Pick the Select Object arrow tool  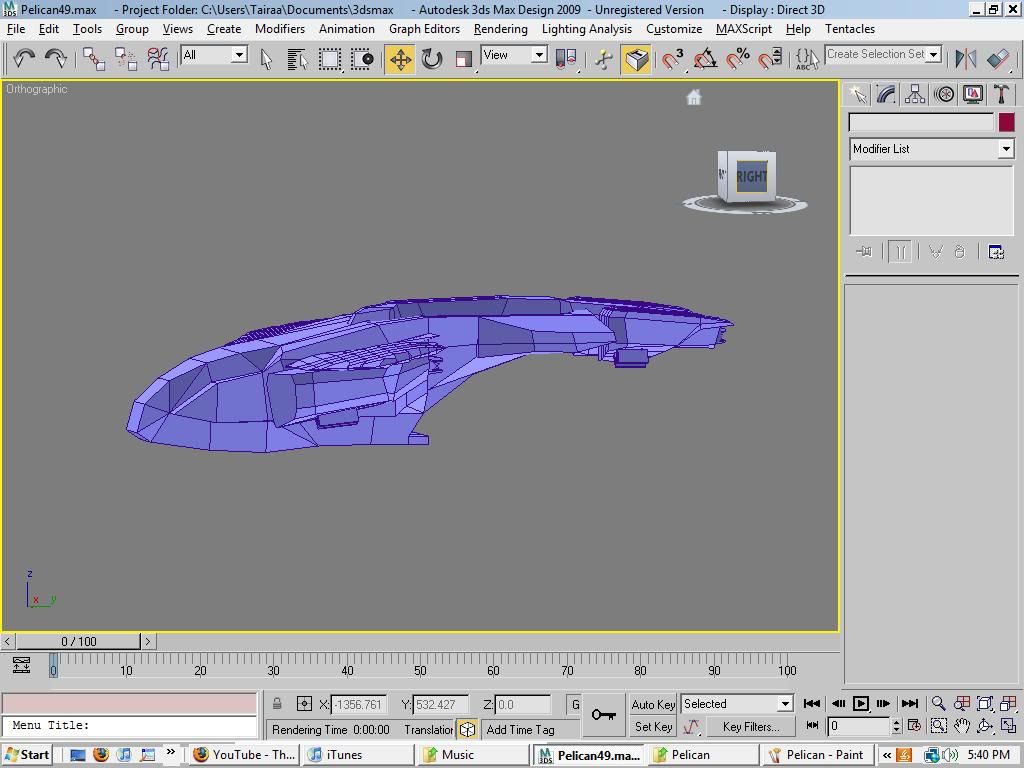[266, 59]
